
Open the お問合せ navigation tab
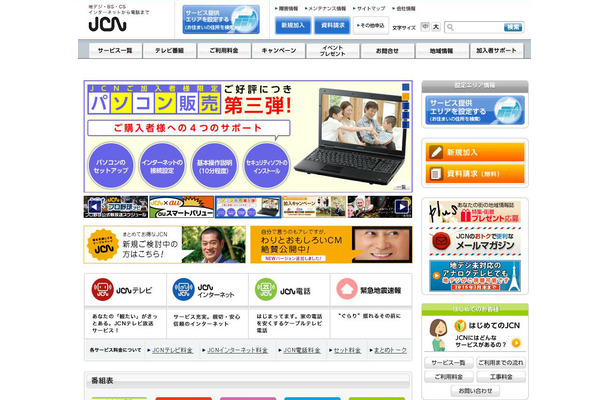(x=387, y=51)
